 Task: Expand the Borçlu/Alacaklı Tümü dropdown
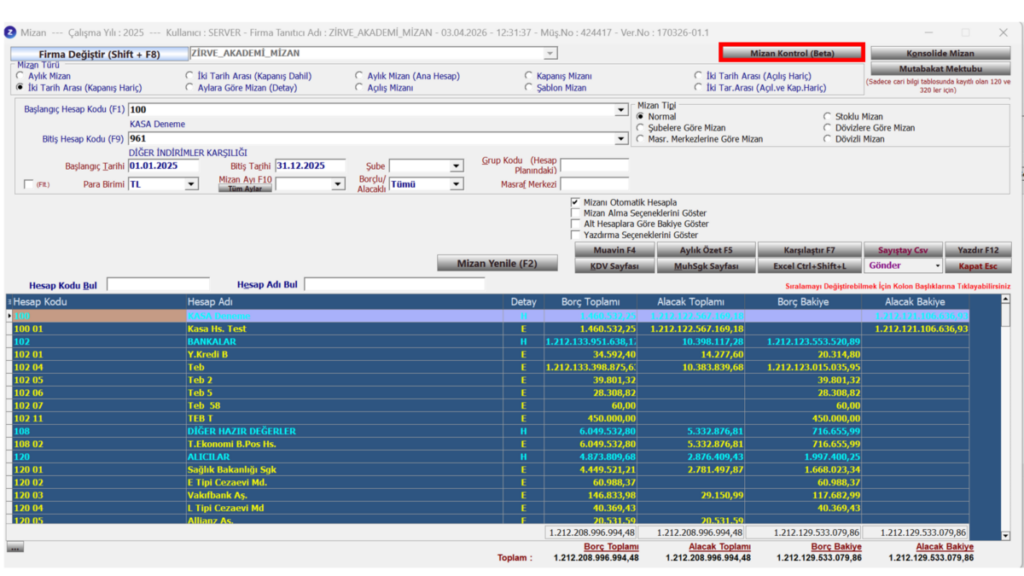(456, 184)
